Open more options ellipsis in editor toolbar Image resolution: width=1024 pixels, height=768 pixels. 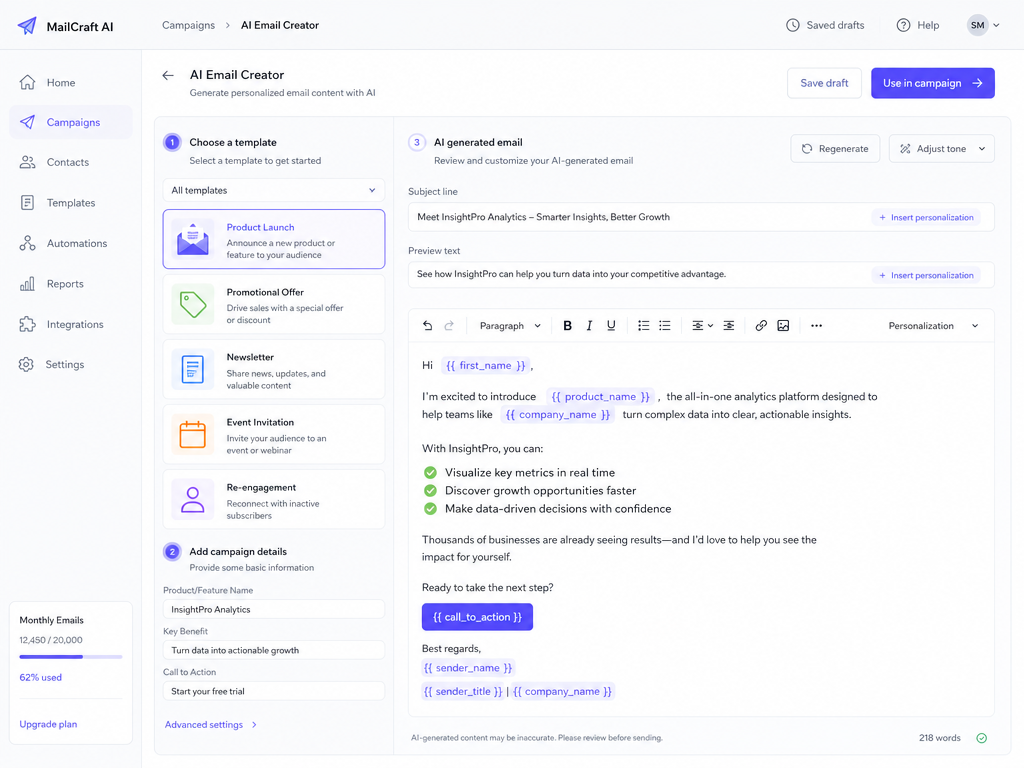click(816, 325)
